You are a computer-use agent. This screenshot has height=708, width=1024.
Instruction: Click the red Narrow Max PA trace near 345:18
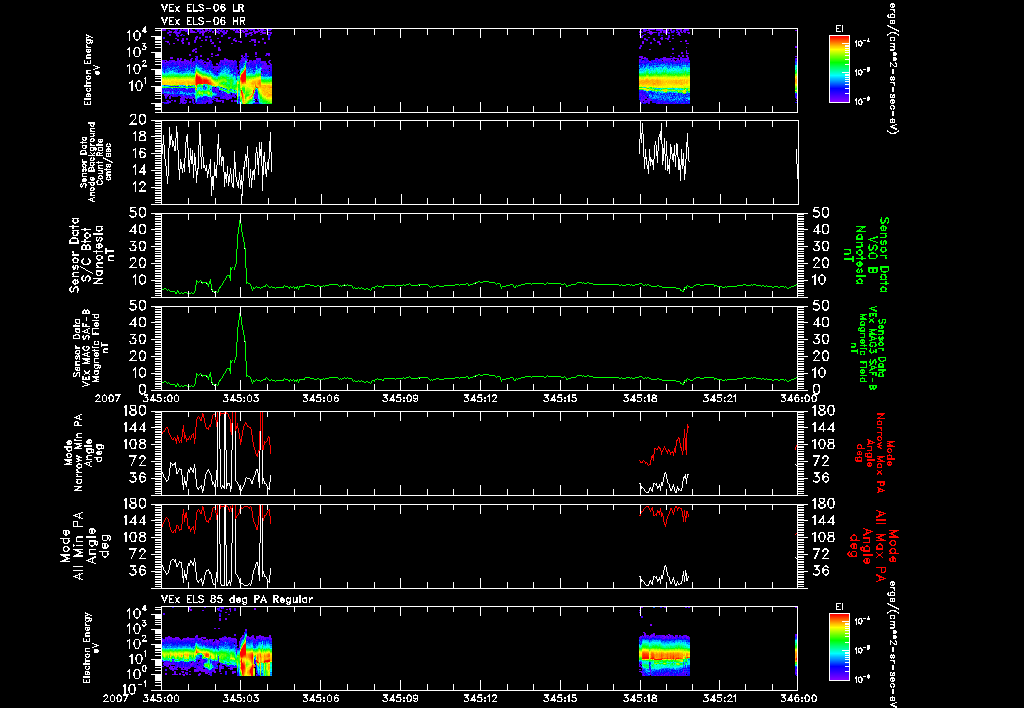(664, 446)
